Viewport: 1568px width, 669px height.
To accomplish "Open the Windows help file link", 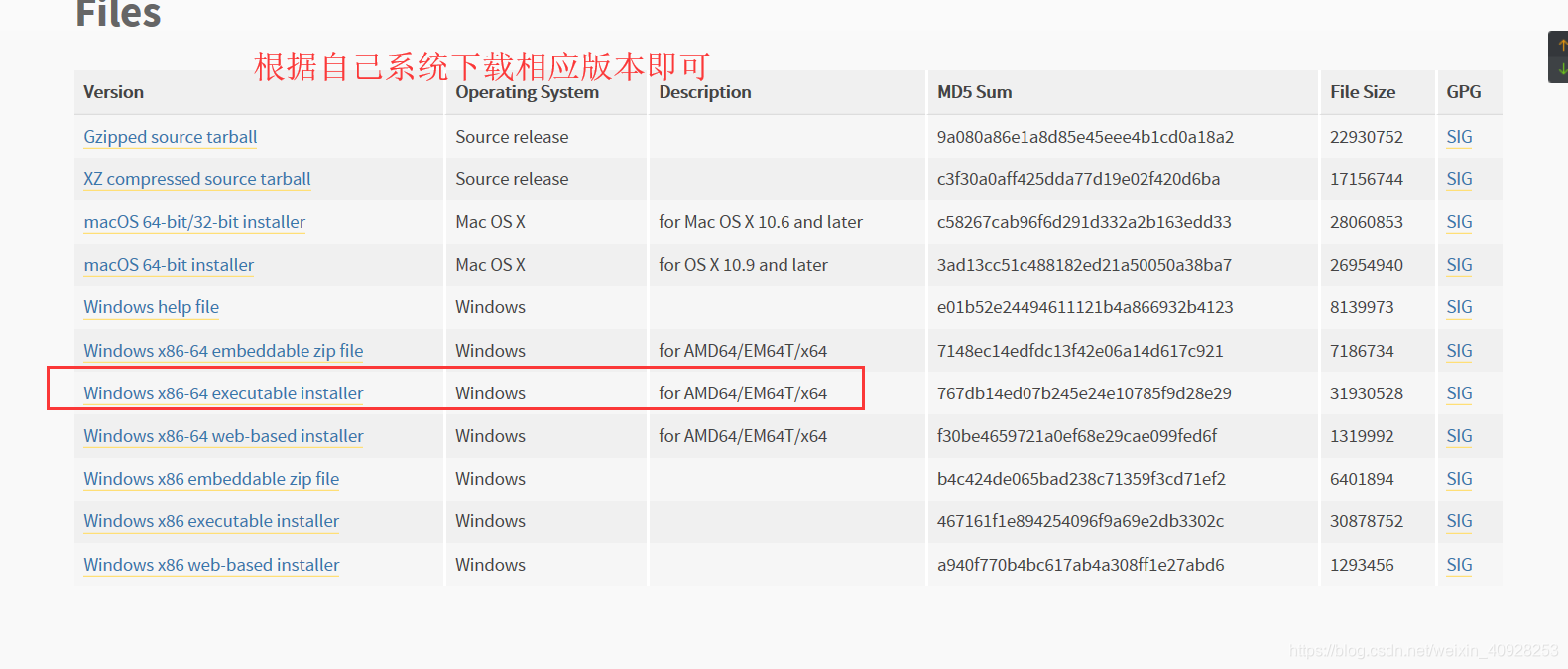I will pos(151,307).
